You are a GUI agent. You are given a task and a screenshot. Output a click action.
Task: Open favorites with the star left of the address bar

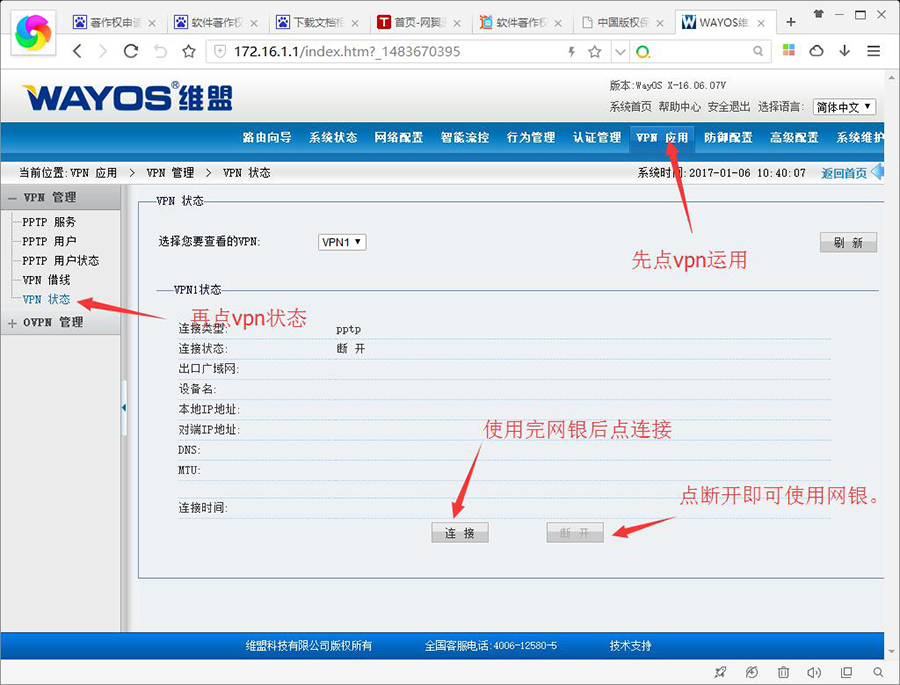(x=189, y=52)
